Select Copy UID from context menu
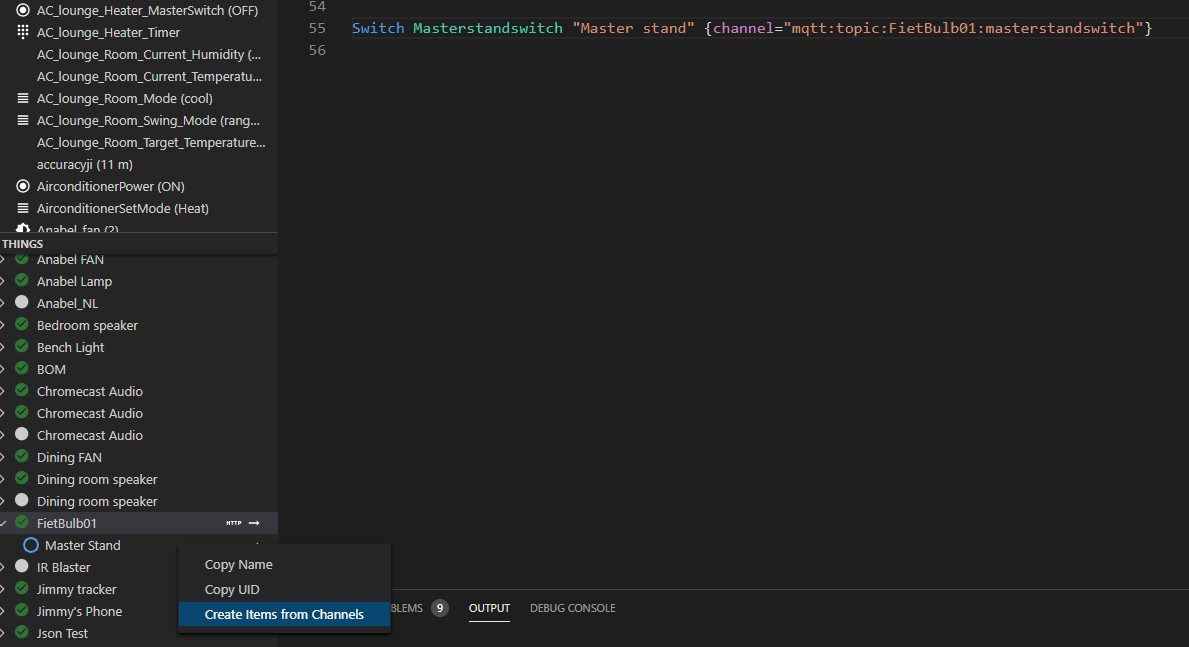Image resolution: width=1189 pixels, height=647 pixels. [232, 590]
